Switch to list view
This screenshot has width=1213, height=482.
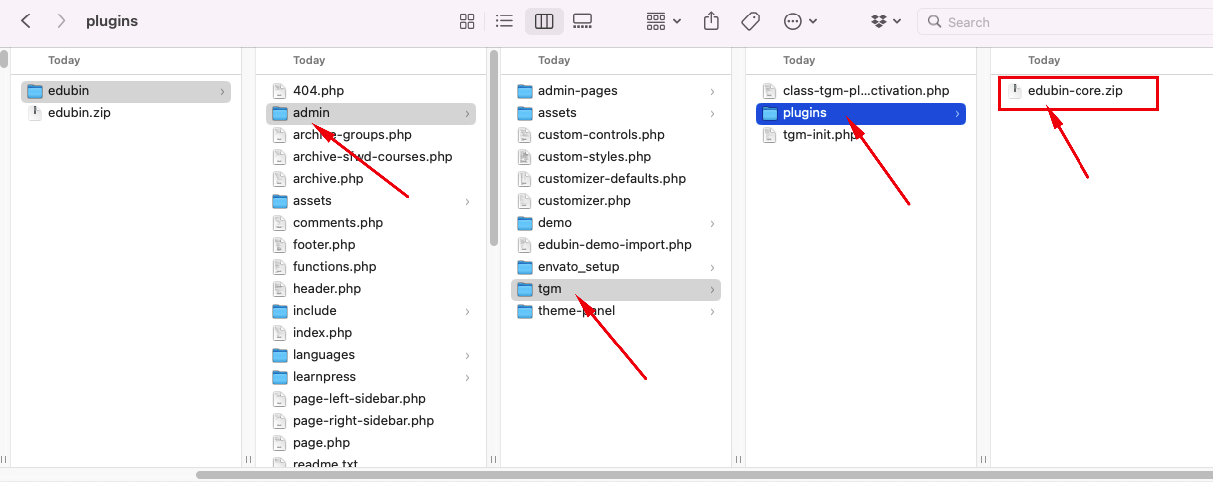[505, 21]
